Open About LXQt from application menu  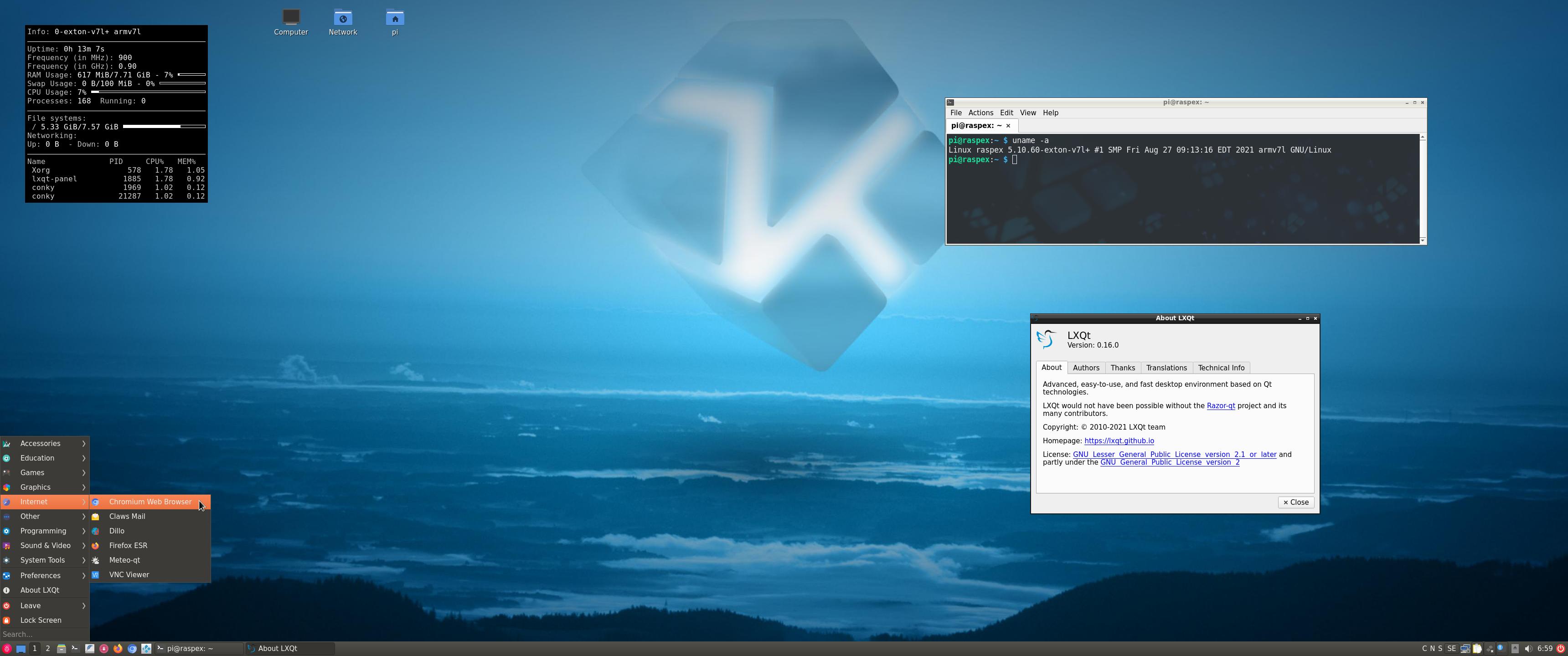pyautogui.click(x=40, y=590)
